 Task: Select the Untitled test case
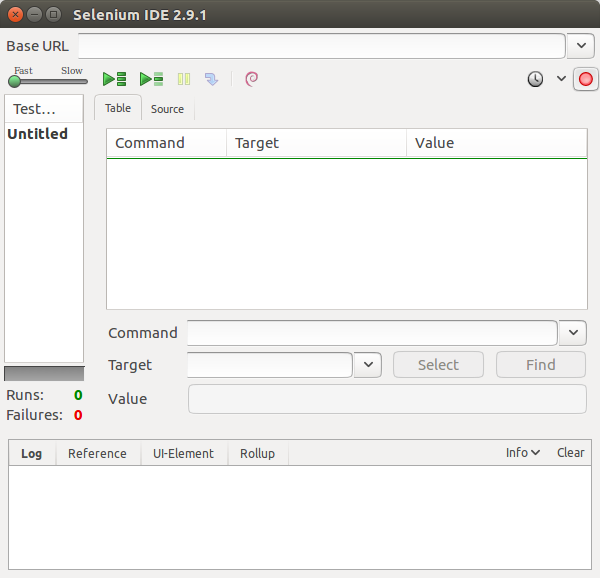(x=44, y=134)
